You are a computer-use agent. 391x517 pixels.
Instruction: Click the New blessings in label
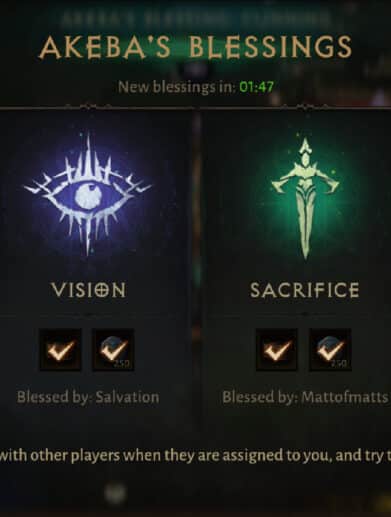[x=177, y=87]
